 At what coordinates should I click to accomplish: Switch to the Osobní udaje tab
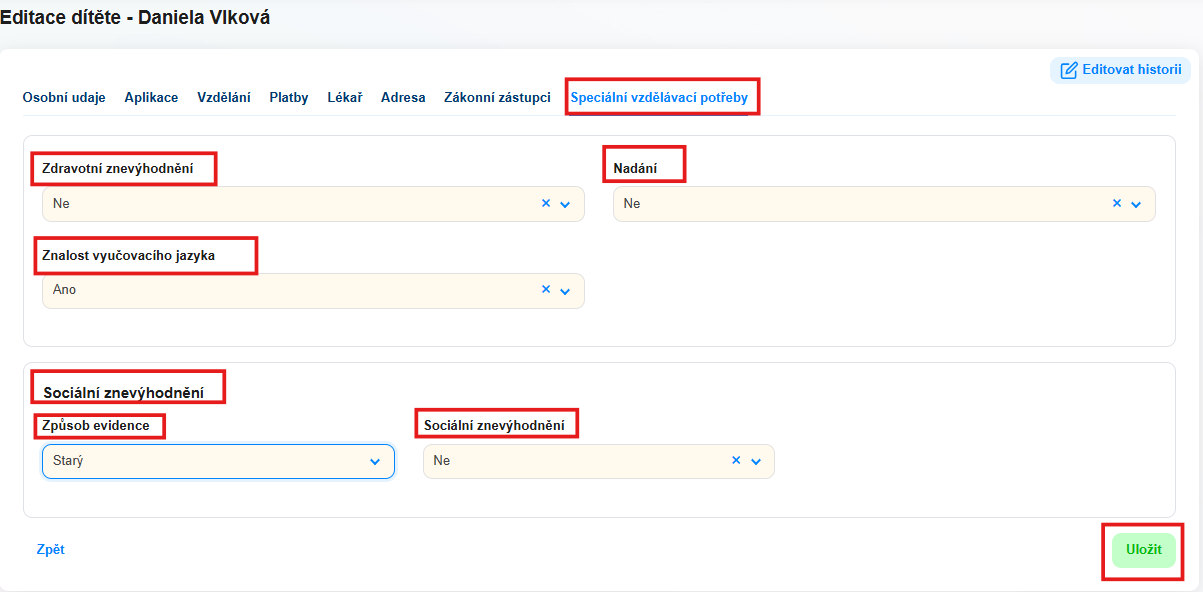(64, 98)
